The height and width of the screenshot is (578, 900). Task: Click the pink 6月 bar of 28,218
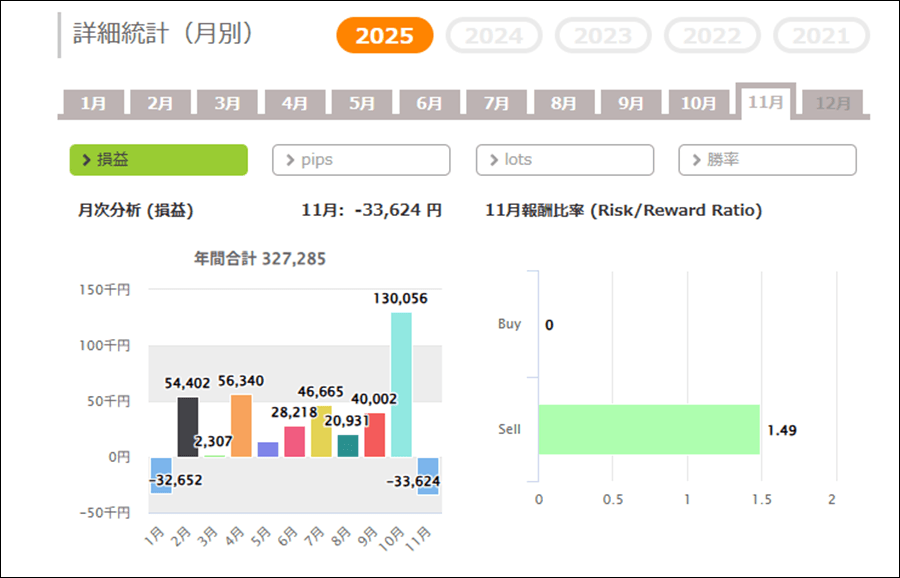294,441
